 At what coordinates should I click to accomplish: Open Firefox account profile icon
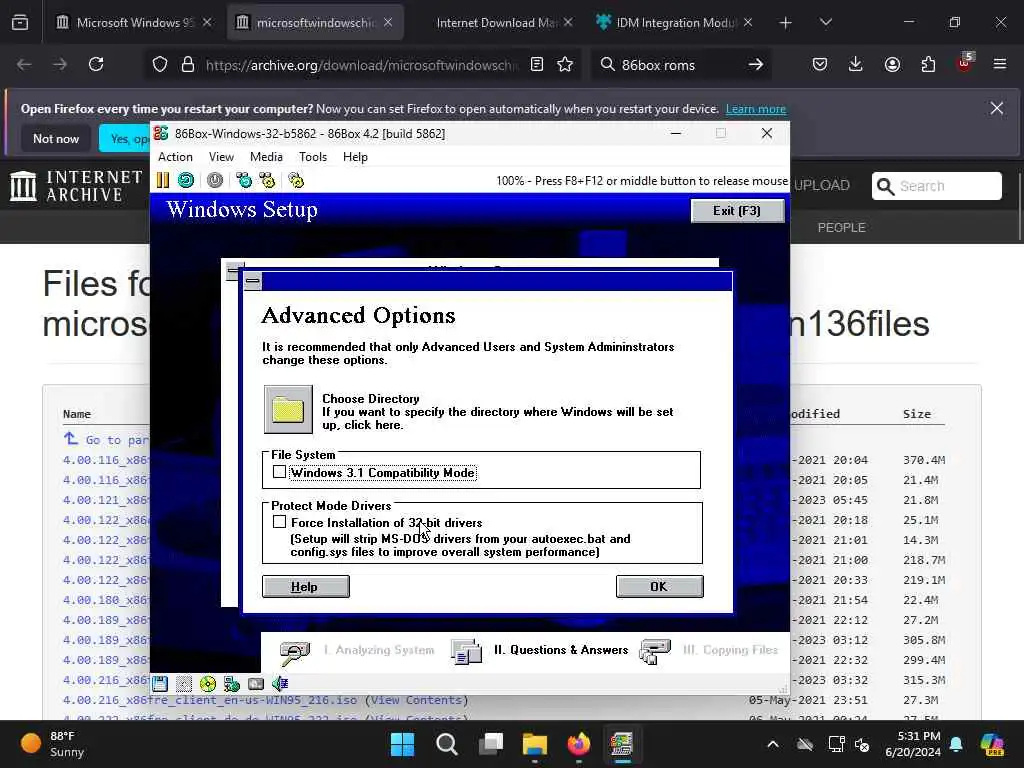[x=892, y=64]
